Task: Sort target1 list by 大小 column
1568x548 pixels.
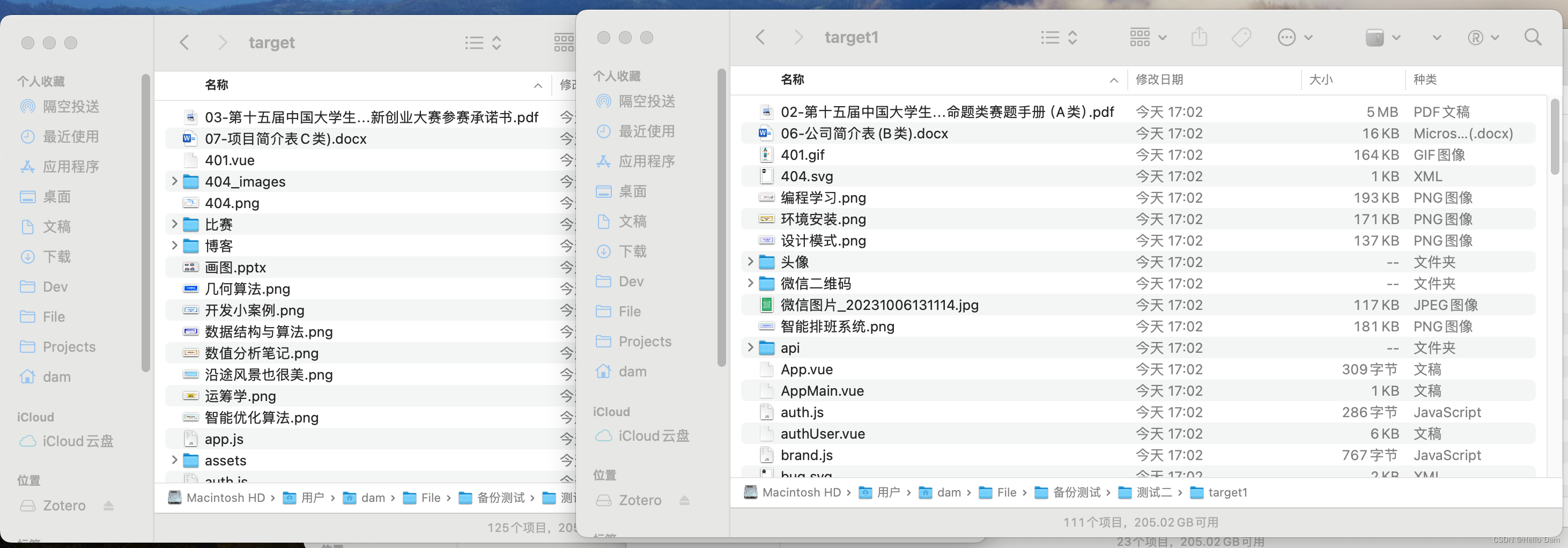Action: [1353, 80]
